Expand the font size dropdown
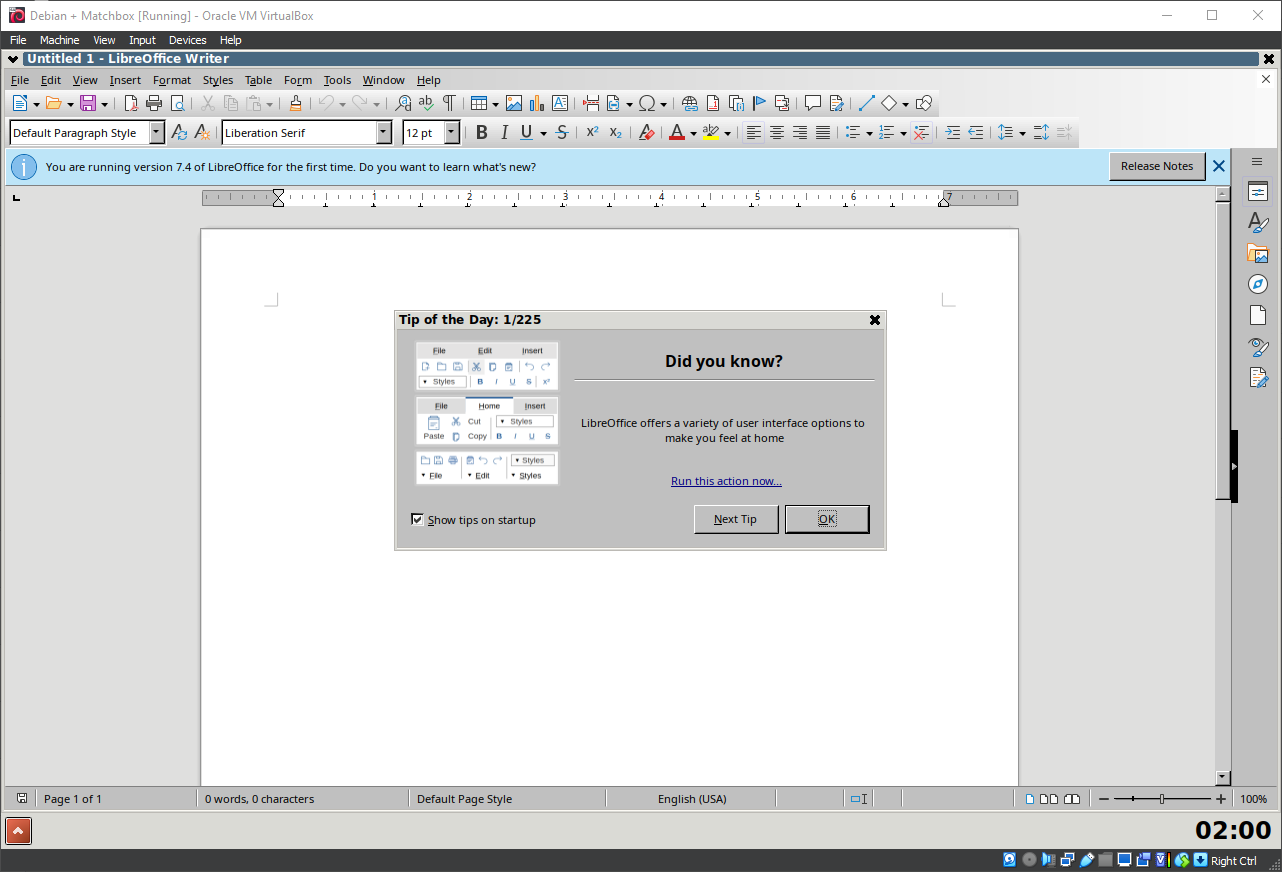This screenshot has width=1282, height=872. pos(450,132)
